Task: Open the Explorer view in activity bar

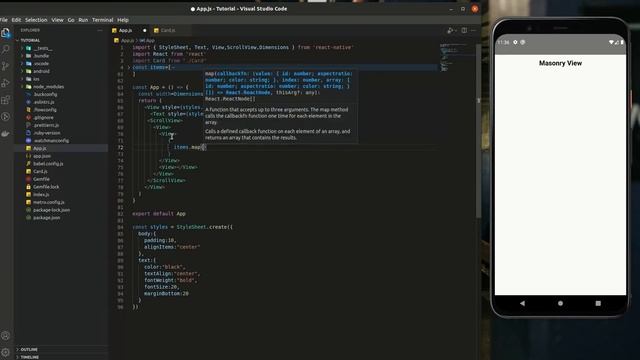Action: [6, 33]
